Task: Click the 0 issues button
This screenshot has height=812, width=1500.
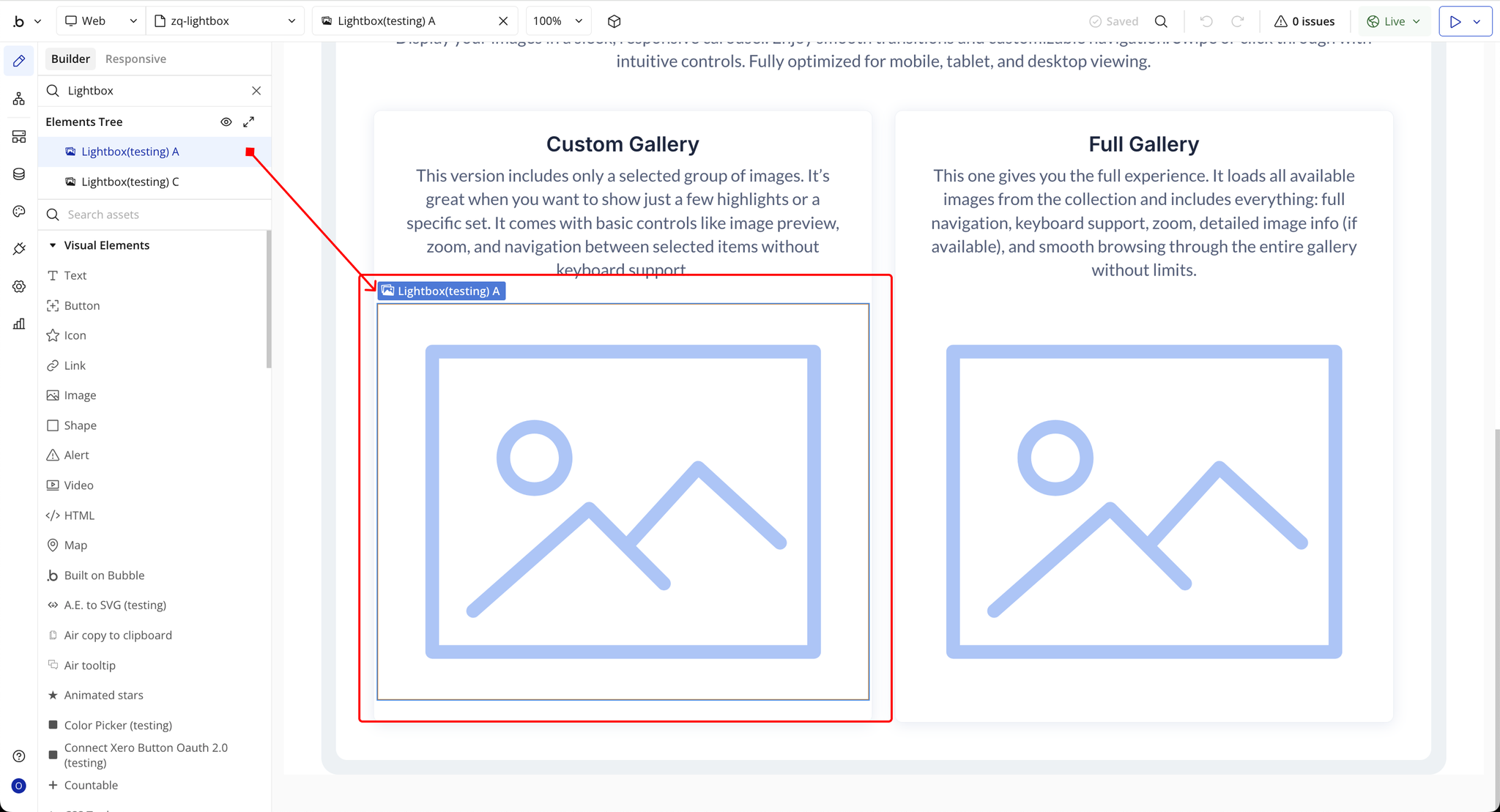Action: point(1304,21)
